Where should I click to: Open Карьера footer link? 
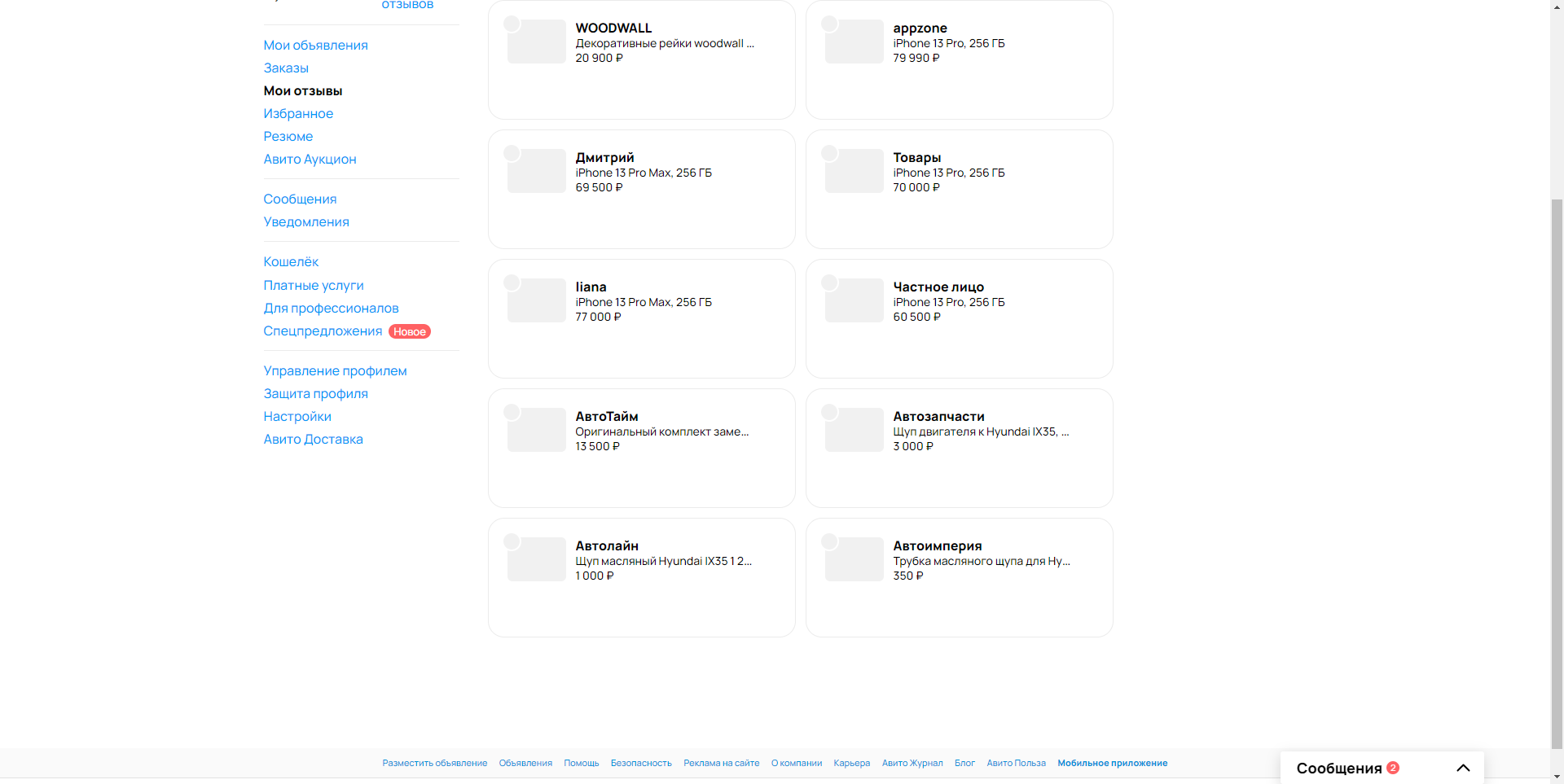pyautogui.click(x=852, y=763)
